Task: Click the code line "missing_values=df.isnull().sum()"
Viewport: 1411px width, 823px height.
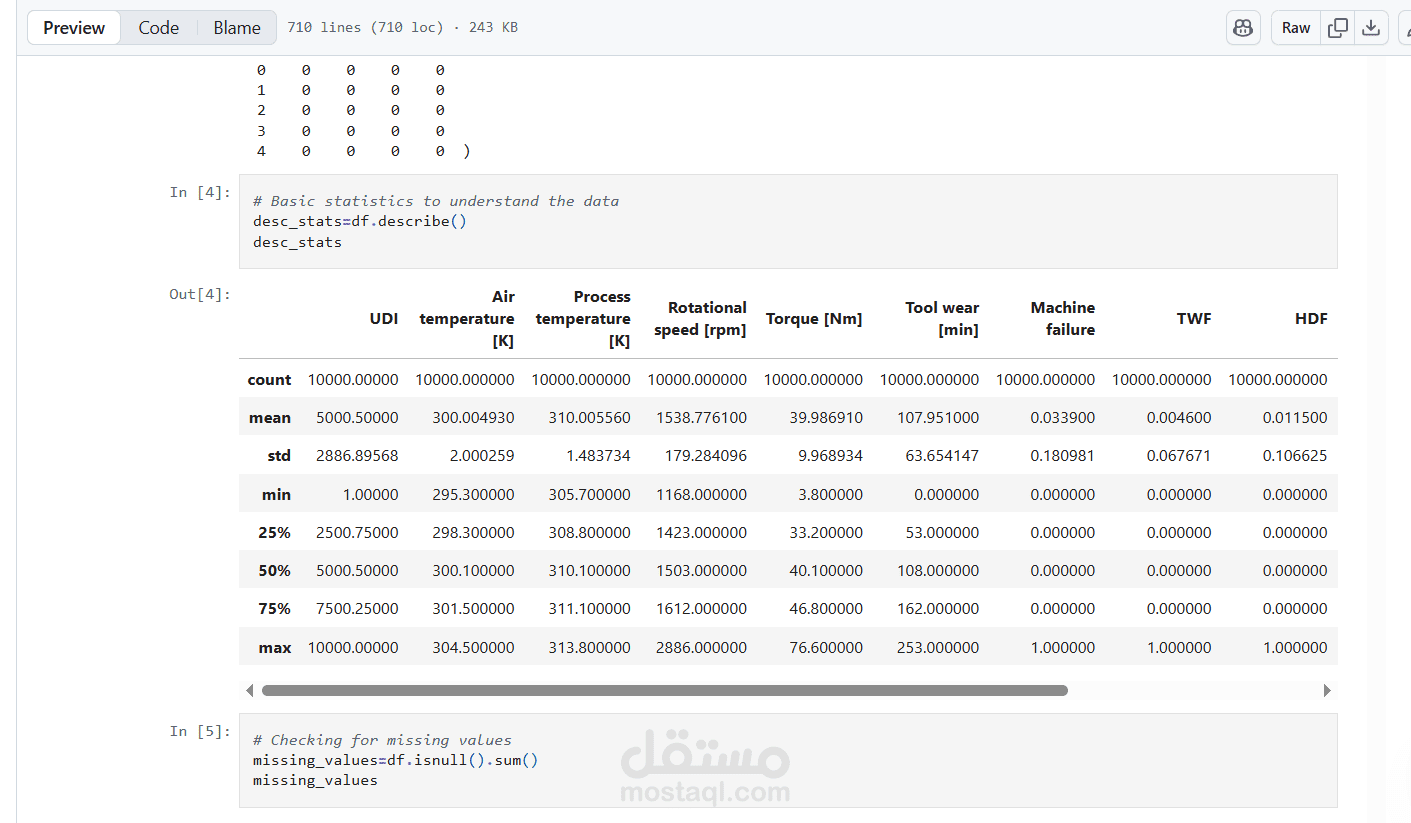Action: click(396, 760)
